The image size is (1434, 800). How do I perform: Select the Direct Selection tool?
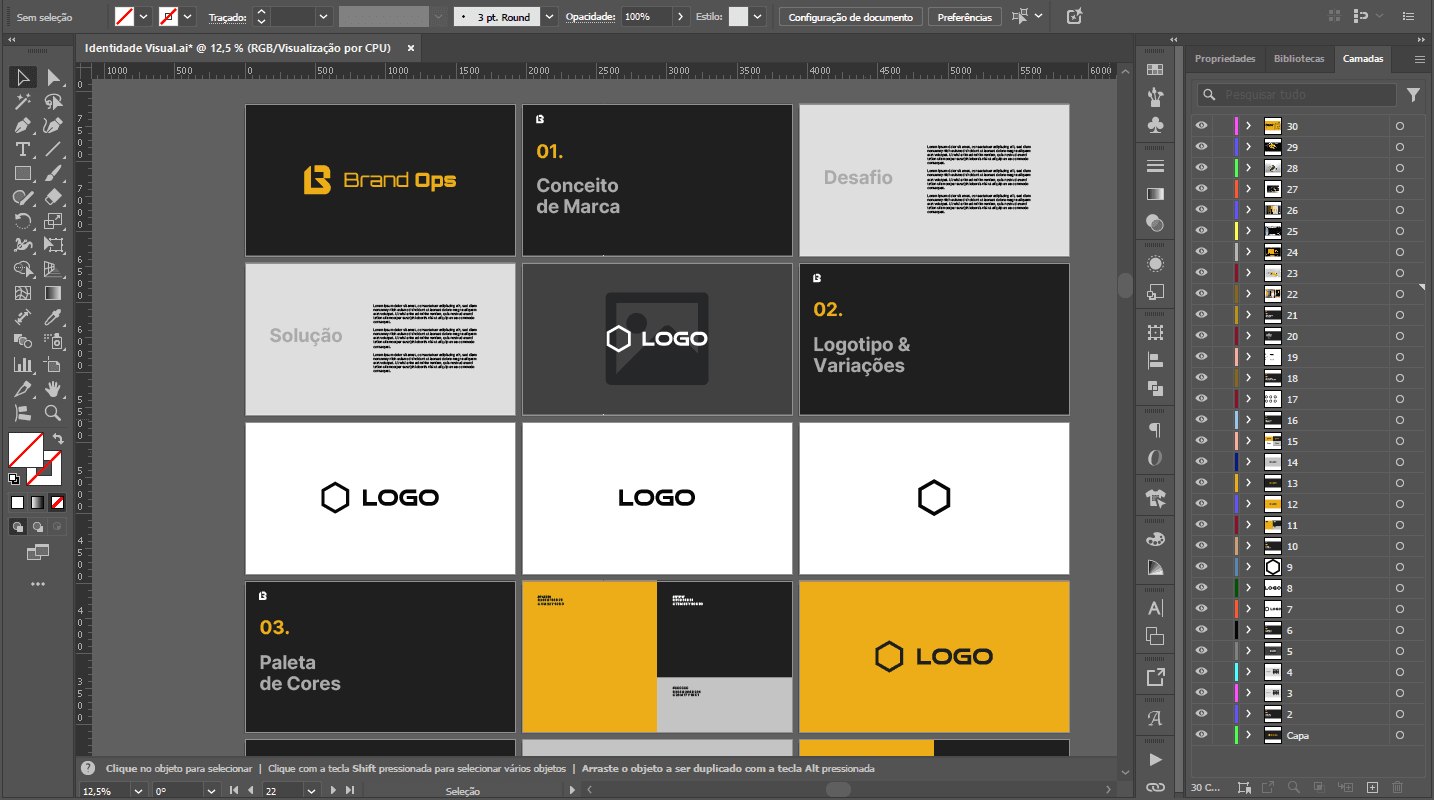[x=54, y=78]
